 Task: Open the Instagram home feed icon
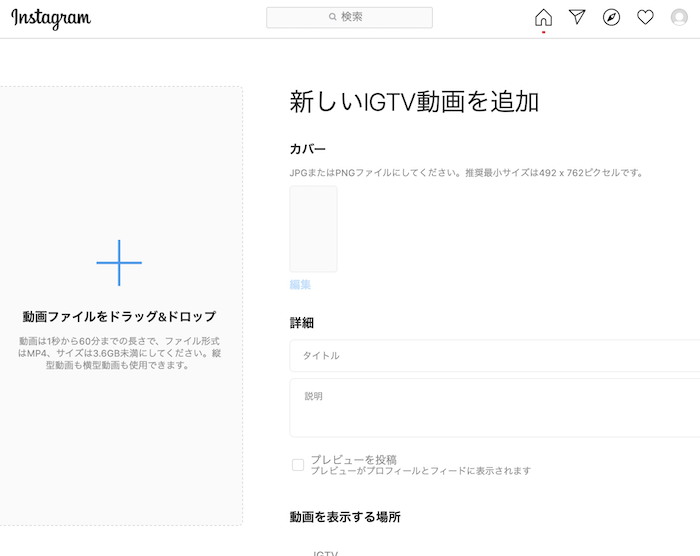point(543,18)
